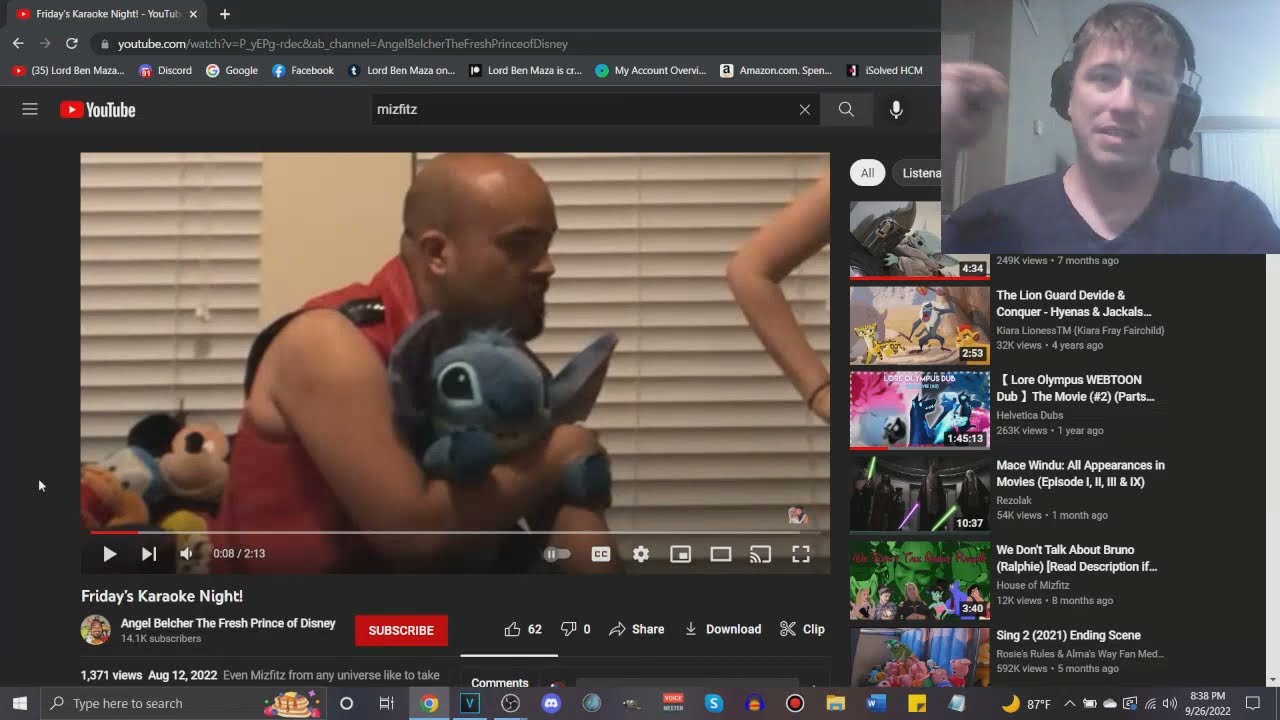Download the video
1280x720 pixels.
(723, 629)
